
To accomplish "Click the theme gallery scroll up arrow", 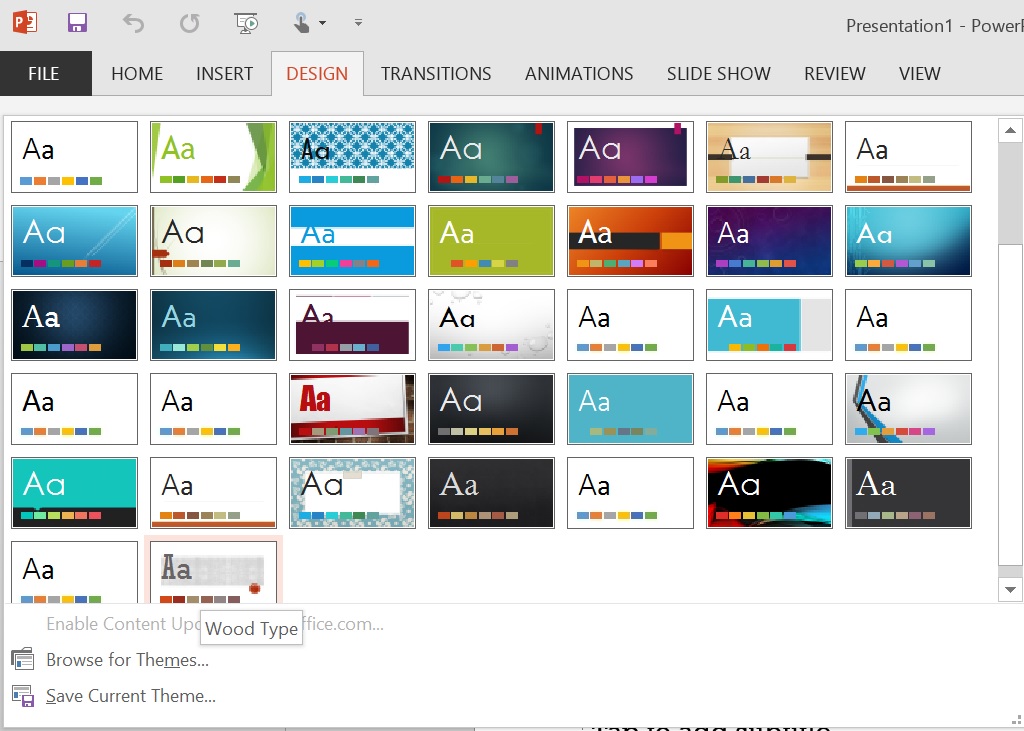I will pyautogui.click(x=1010, y=131).
